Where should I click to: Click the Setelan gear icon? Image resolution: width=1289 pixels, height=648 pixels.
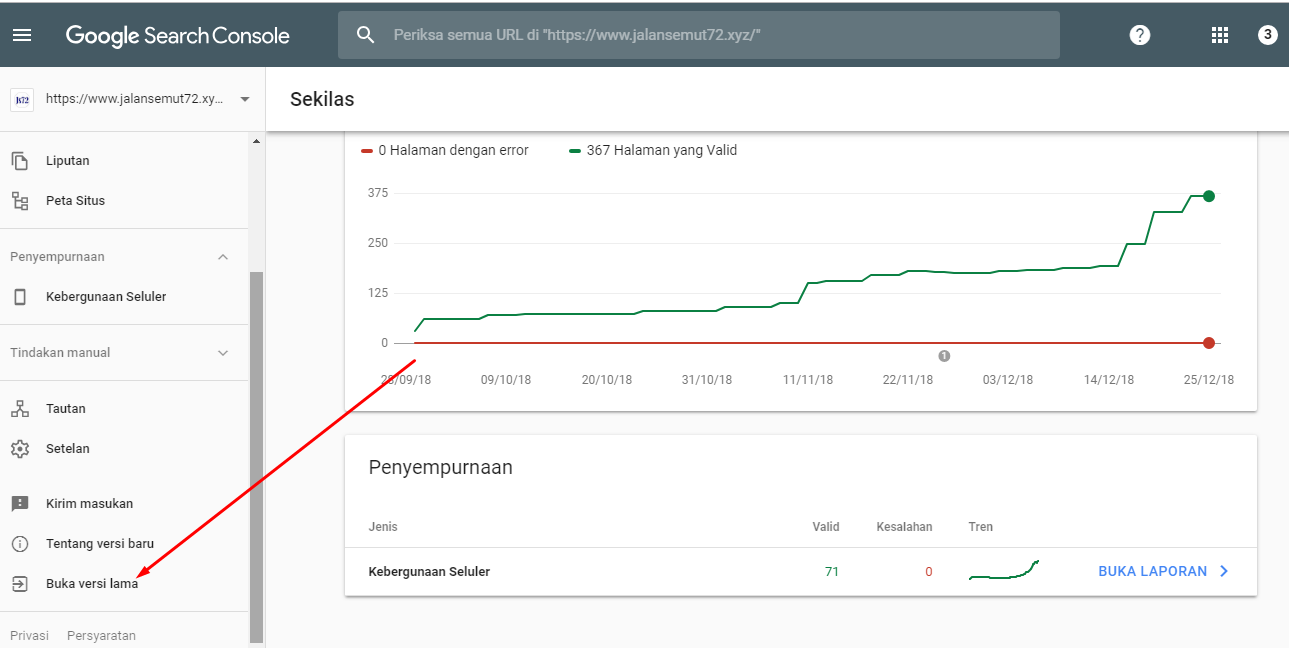(20, 448)
